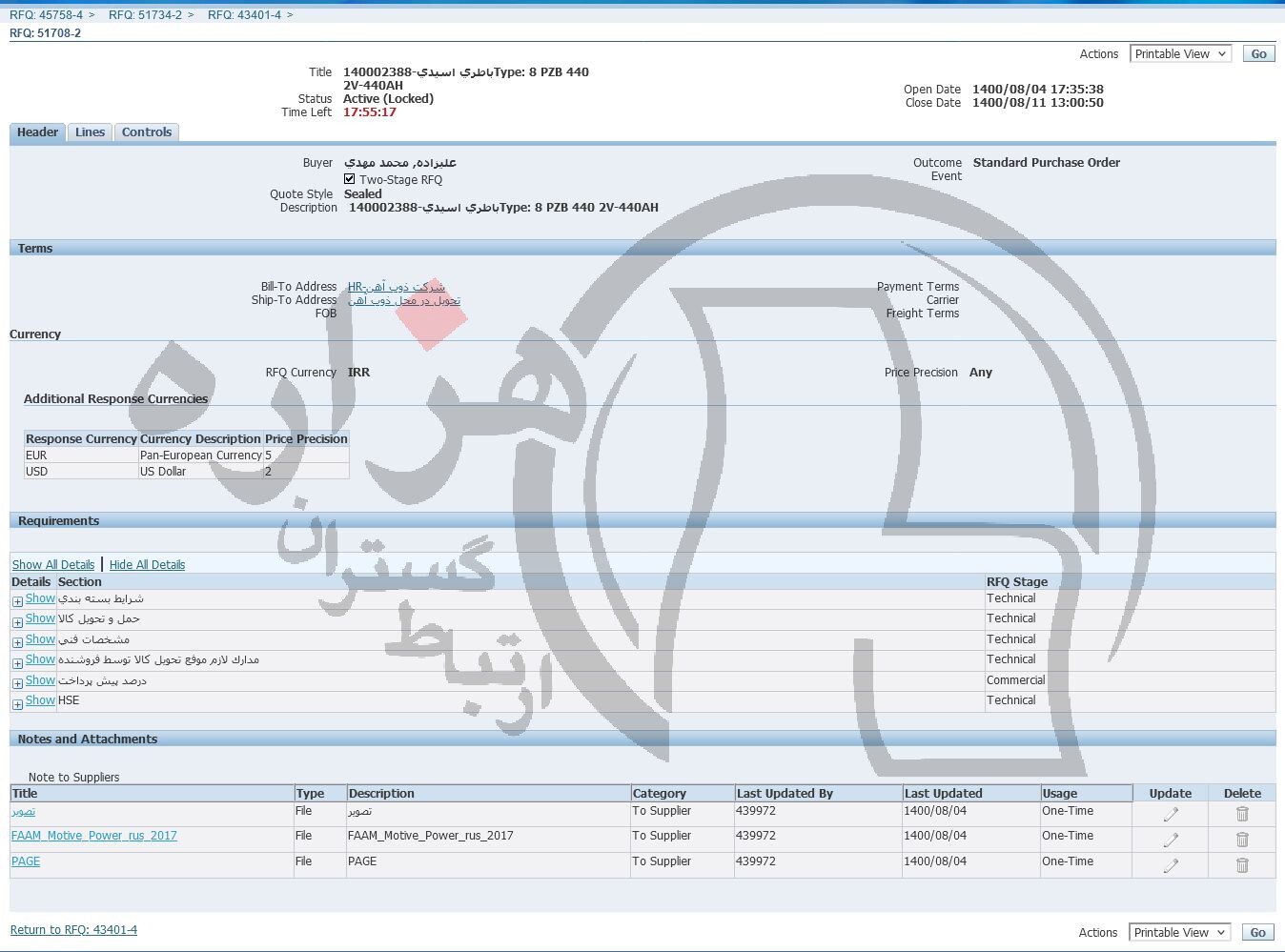Click update pencil icon for FAAM_Motive_Power_rus_2017 row
Screen dimensions: 1285x952
1171,840
